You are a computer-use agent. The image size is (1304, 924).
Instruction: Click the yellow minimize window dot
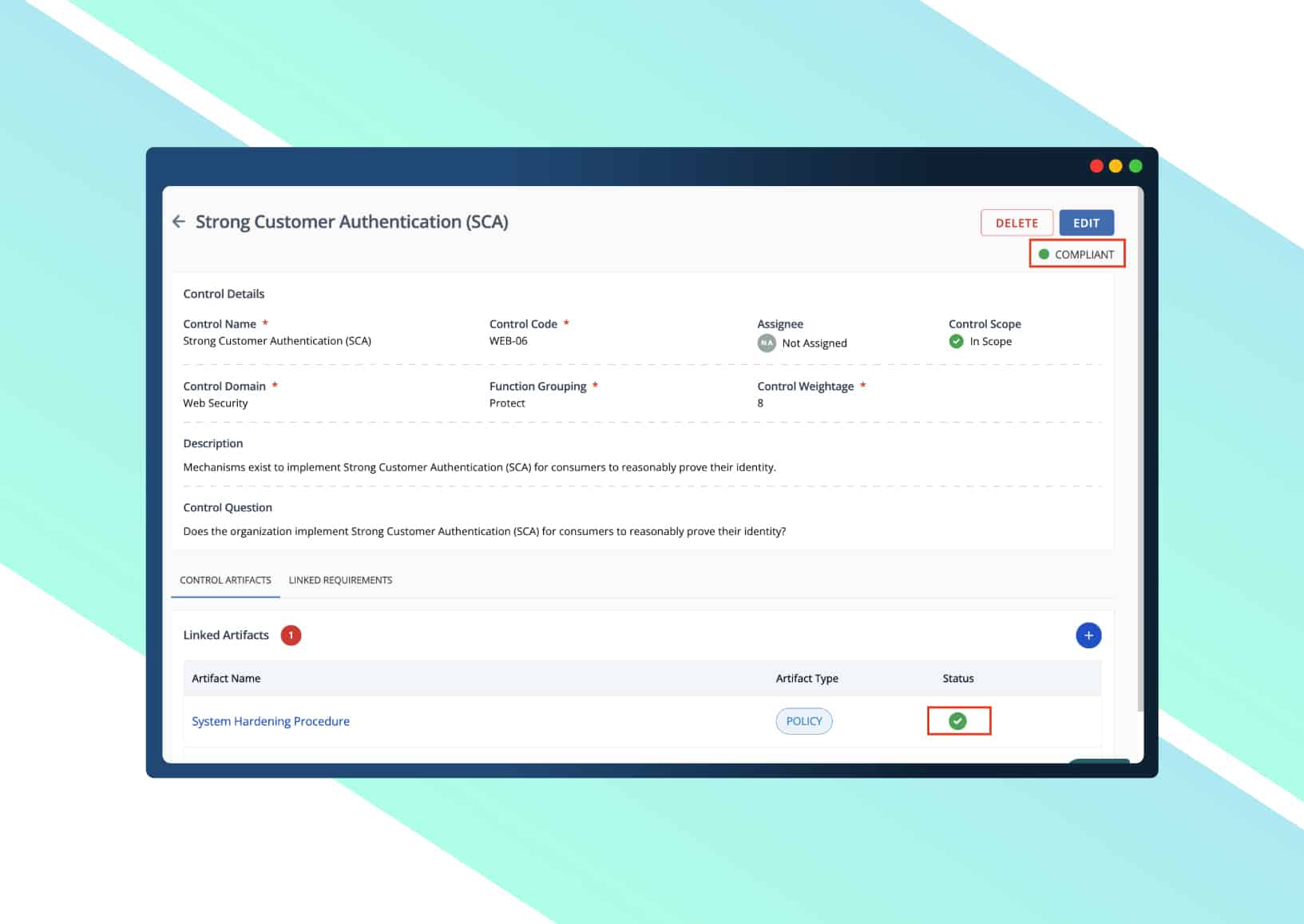pos(1116,166)
